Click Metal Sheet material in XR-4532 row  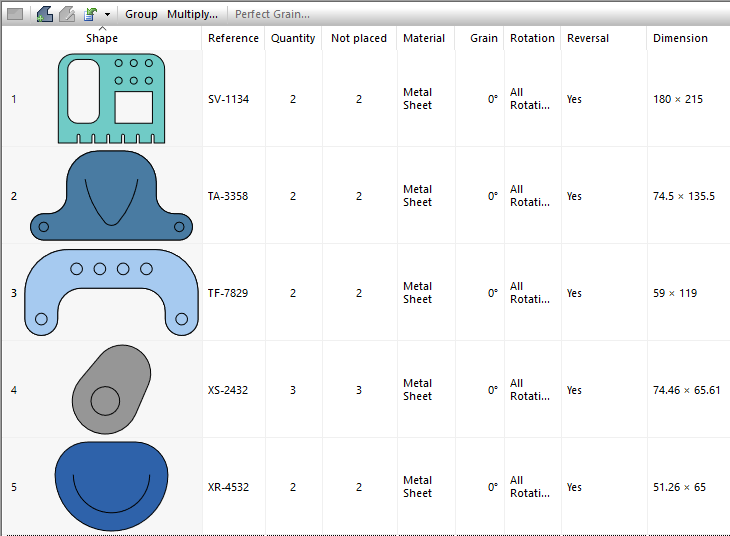418,487
